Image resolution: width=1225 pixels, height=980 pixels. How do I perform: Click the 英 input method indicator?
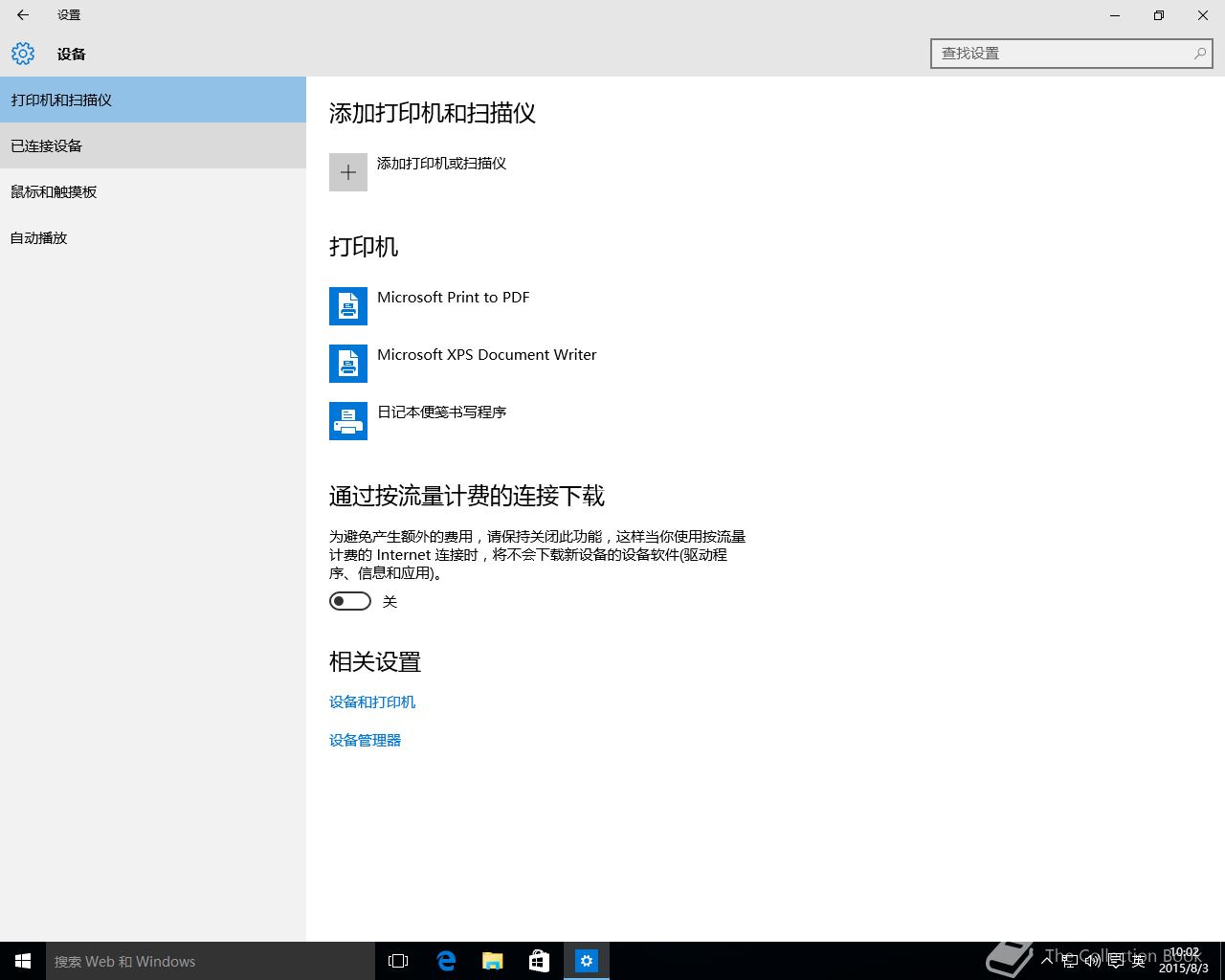pyautogui.click(x=1139, y=961)
